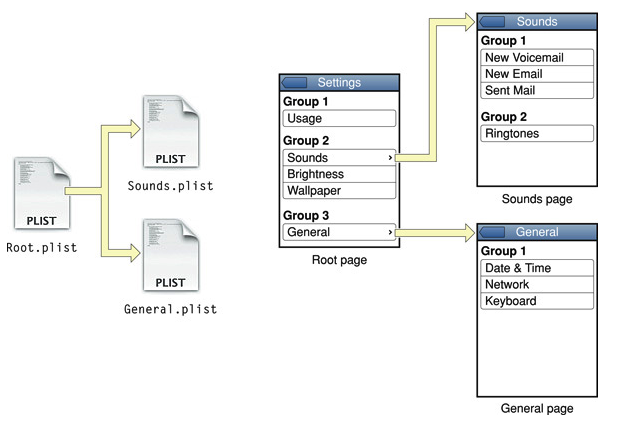The image size is (621, 427).
Task: Tap the chevron on the General row
Action: (390, 232)
